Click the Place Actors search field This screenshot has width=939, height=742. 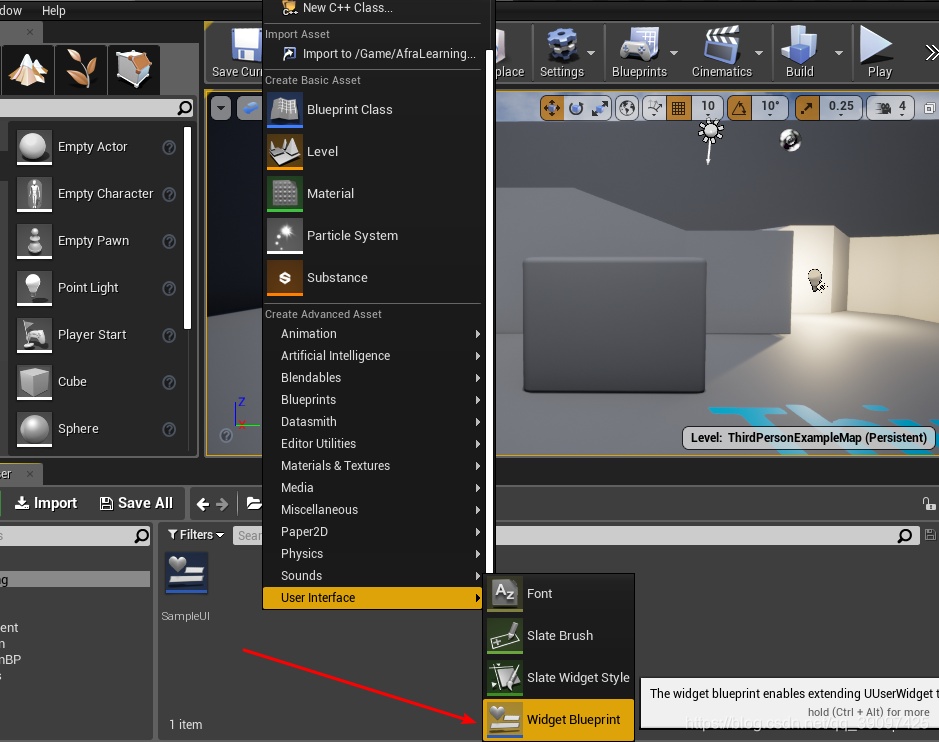96,108
